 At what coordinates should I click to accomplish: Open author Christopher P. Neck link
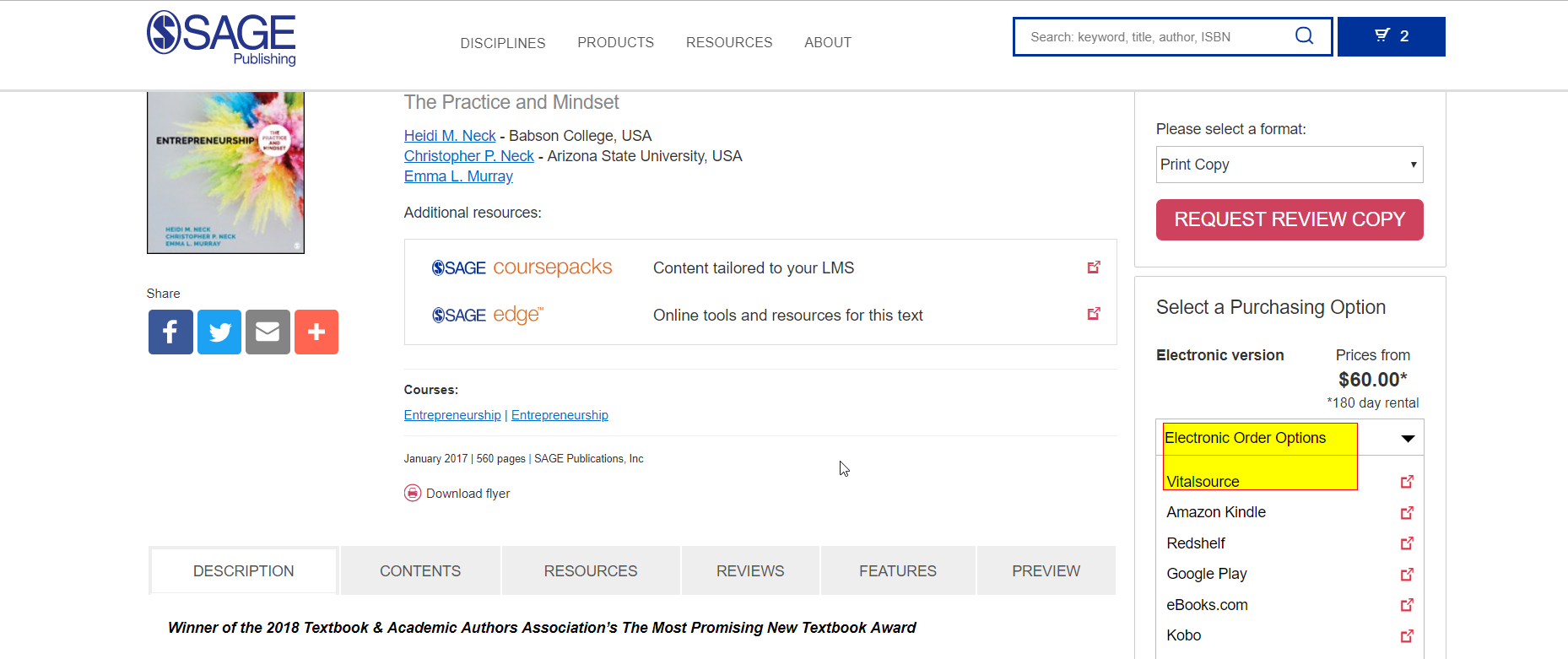pyautogui.click(x=469, y=156)
